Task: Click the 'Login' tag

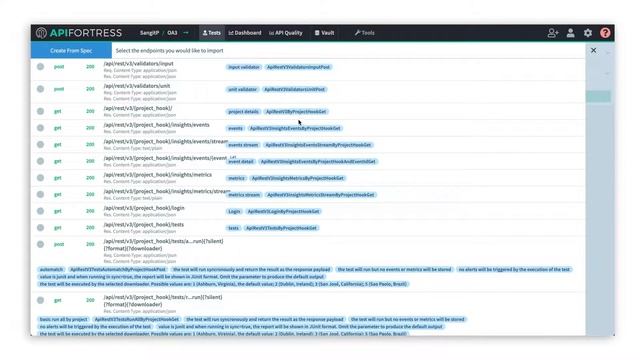Action: tap(234, 211)
